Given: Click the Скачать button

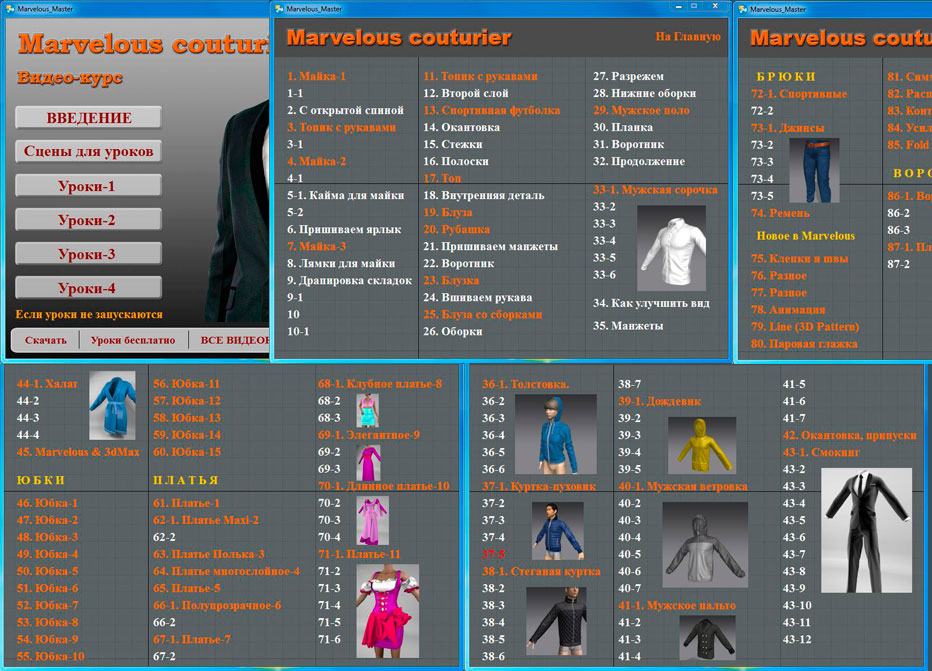Looking at the screenshot, I should tap(46, 340).
